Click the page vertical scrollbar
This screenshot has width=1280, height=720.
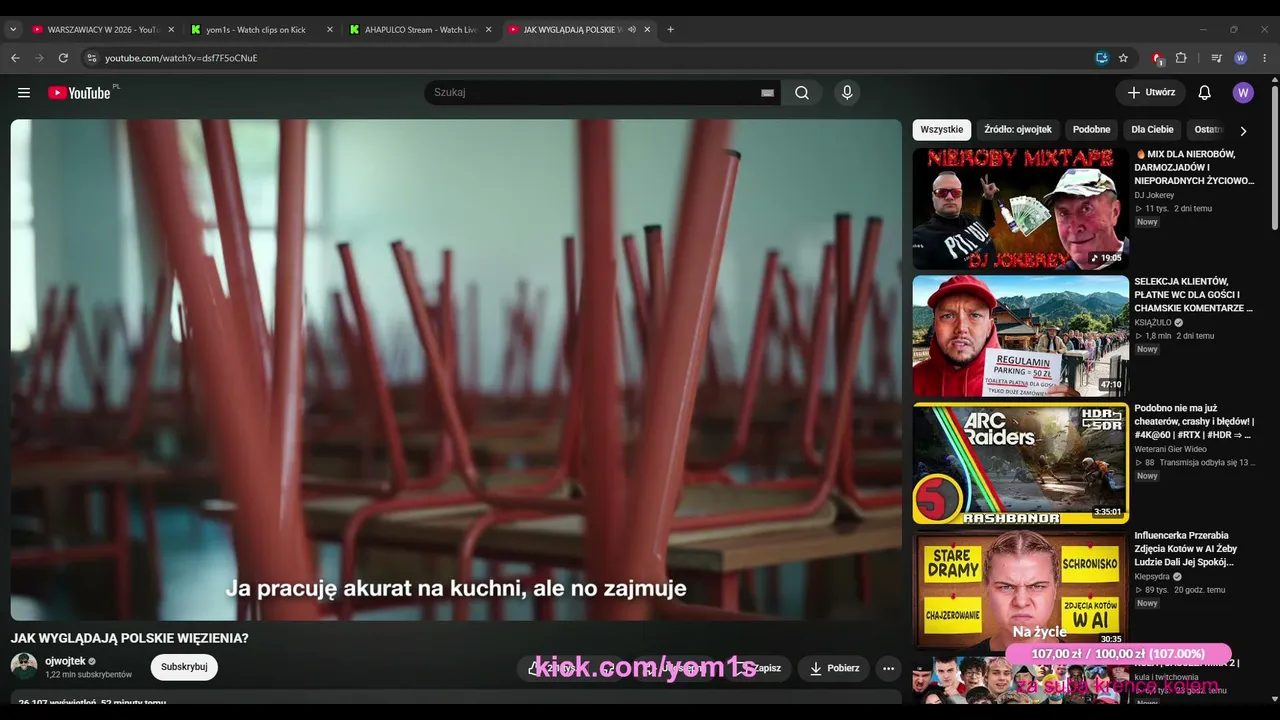pyautogui.click(x=1273, y=160)
